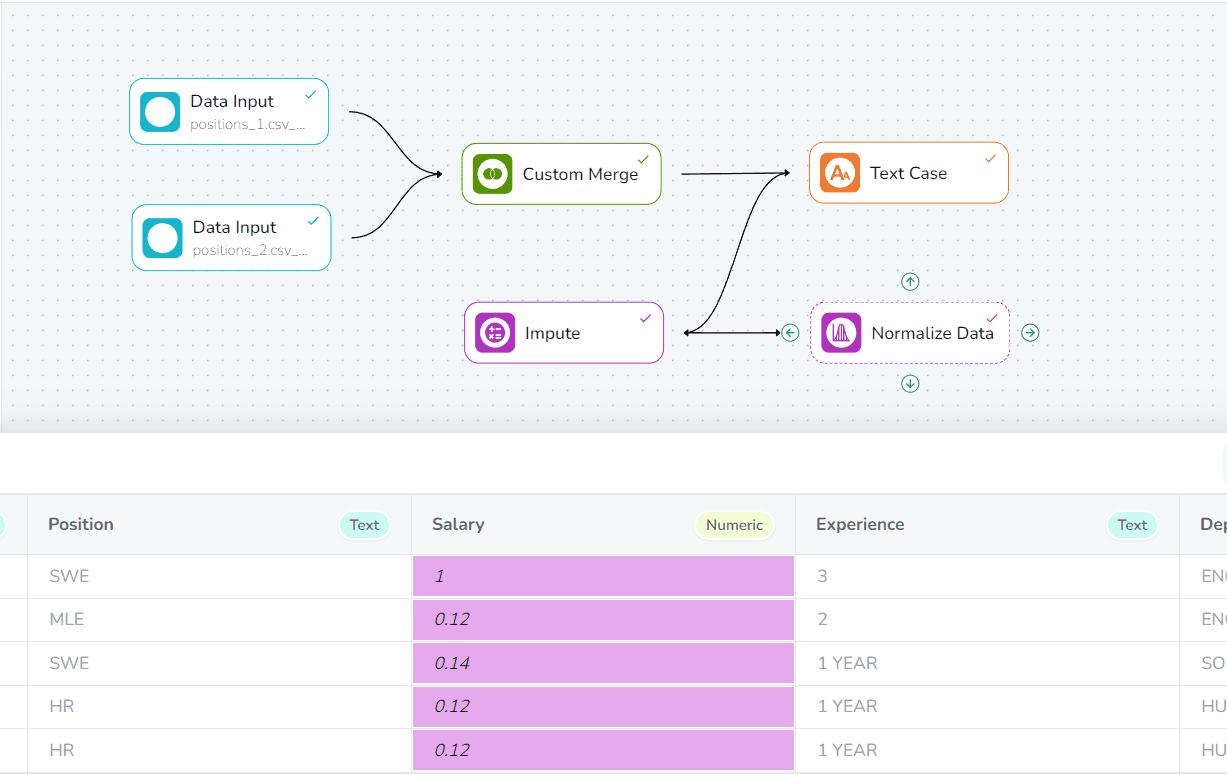Image resolution: width=1227 pixels, height=775 pixels.
Task: Click the Custom Merge node icon
Action: (492, 173)
